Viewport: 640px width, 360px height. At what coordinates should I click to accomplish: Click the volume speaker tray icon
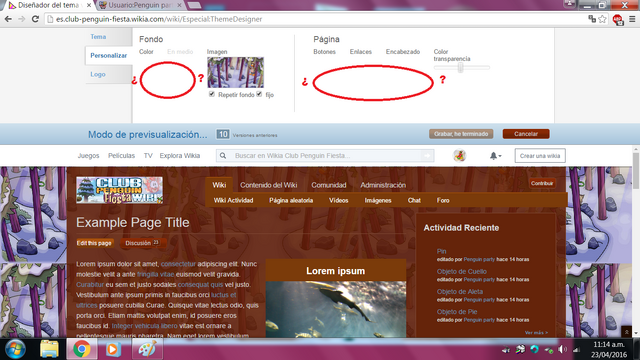[562, 349]
